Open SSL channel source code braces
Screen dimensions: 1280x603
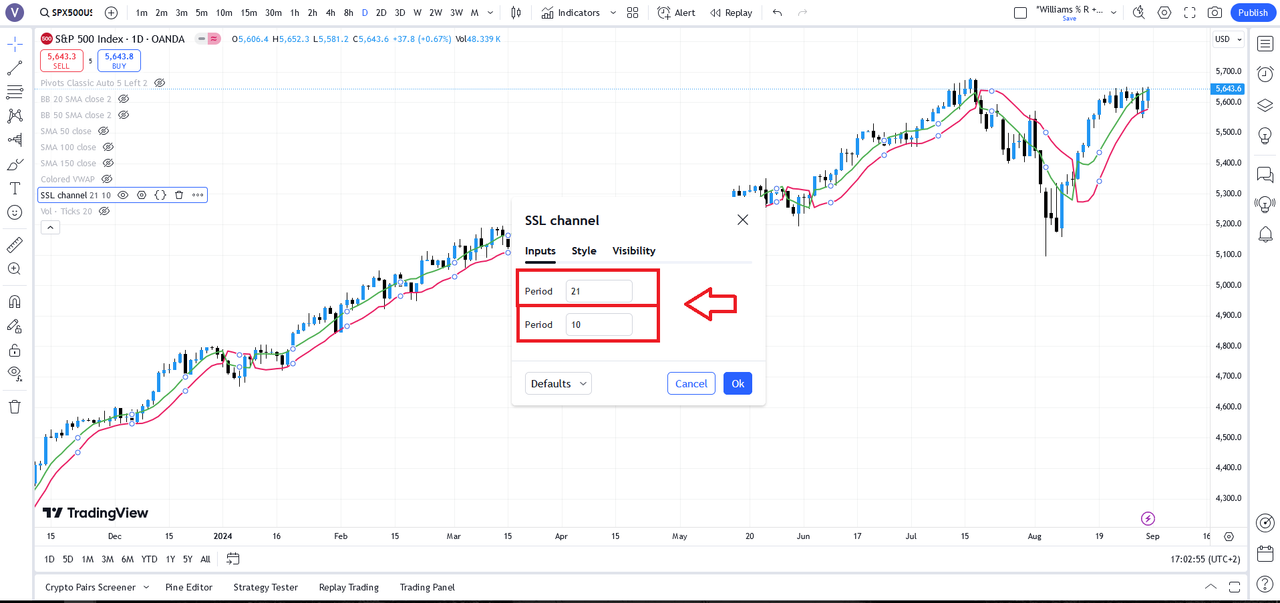coord(160,195)
